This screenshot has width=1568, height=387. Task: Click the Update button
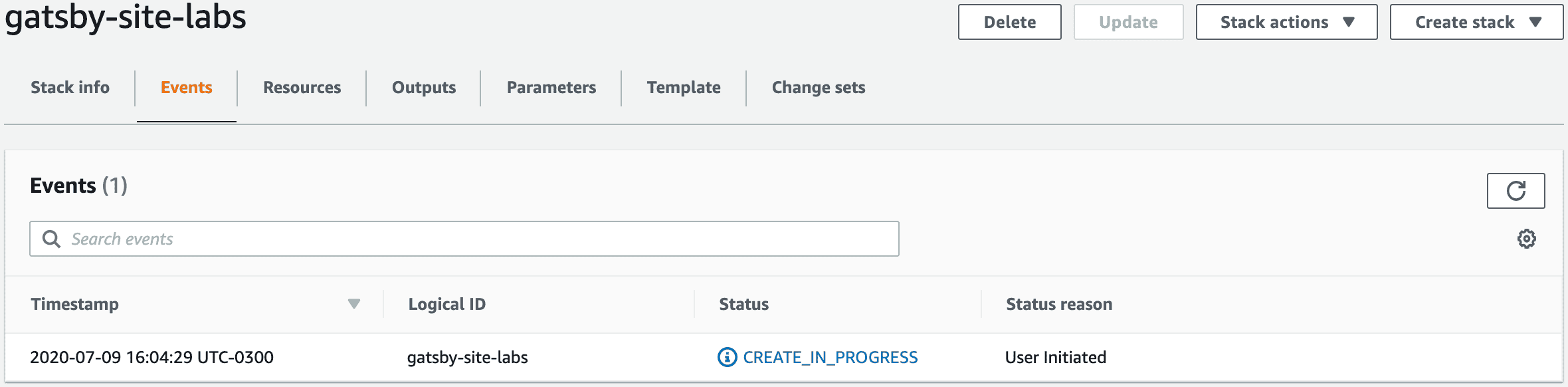[x=1128, y=22]
